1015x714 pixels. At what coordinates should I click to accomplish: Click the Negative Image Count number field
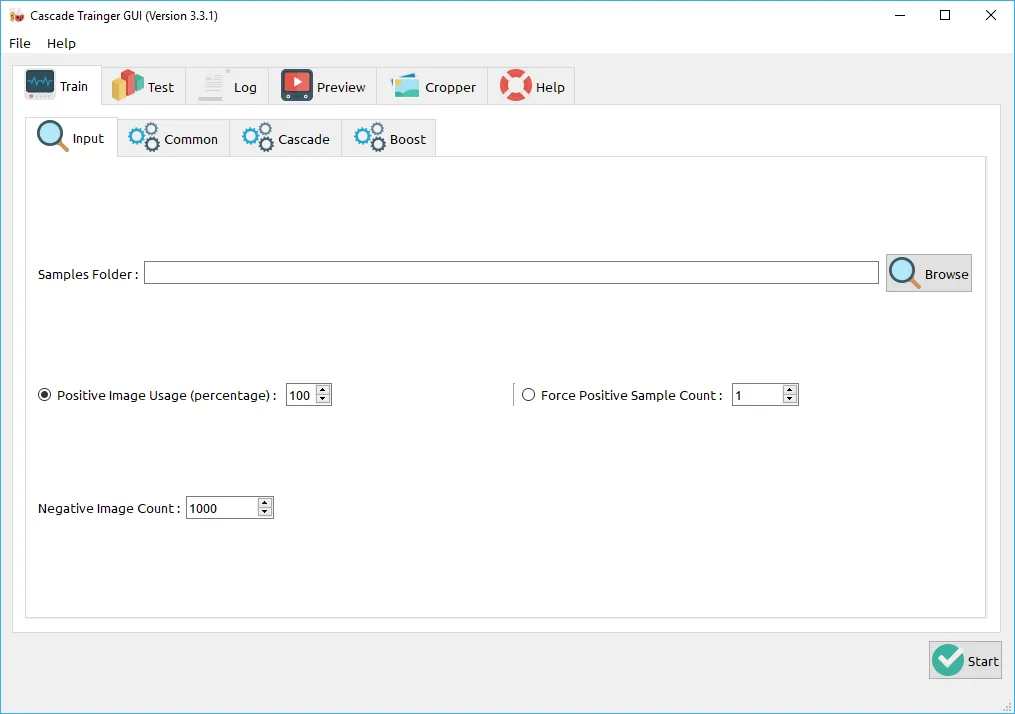[222, 508]
